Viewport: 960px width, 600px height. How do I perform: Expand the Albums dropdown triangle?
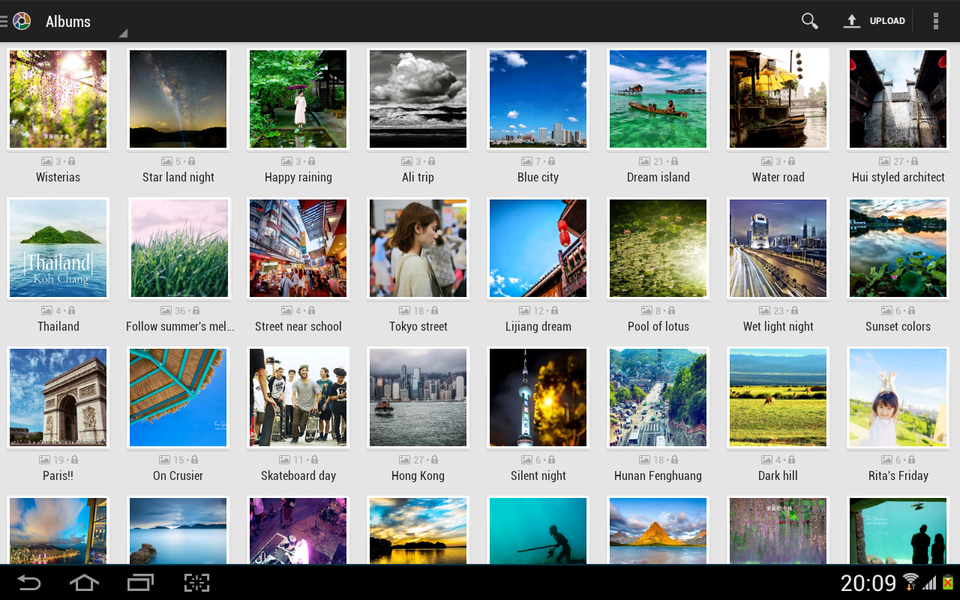122,32
